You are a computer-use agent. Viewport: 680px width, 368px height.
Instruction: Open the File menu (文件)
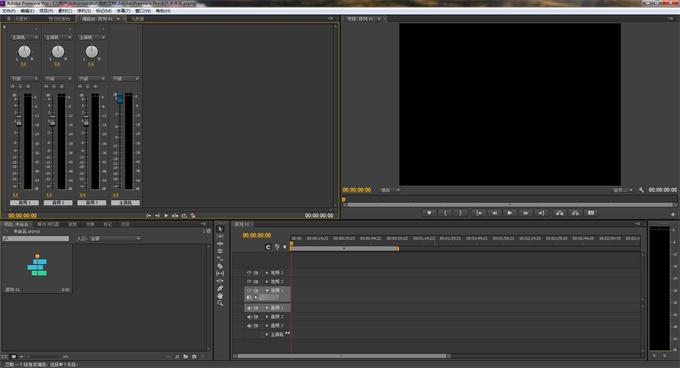click(x=9, y=10)
